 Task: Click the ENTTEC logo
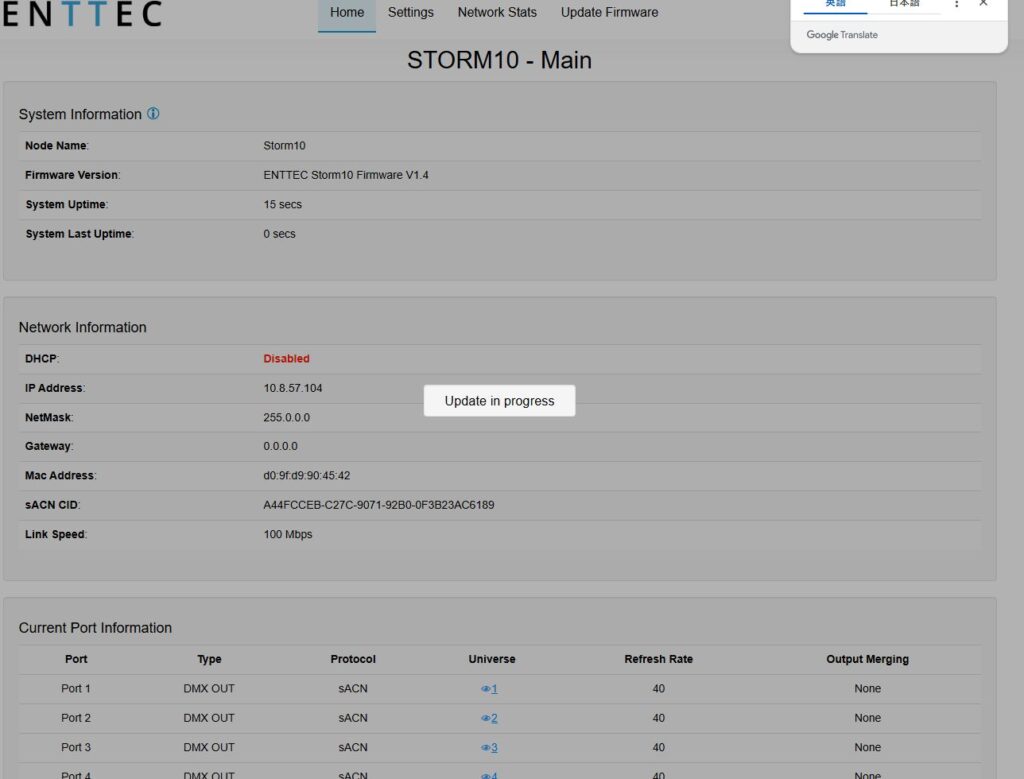82,14
